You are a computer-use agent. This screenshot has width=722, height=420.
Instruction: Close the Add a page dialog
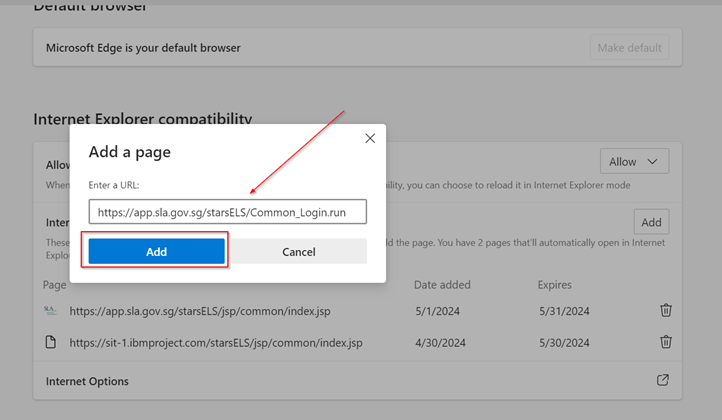[x=370, y=138]
